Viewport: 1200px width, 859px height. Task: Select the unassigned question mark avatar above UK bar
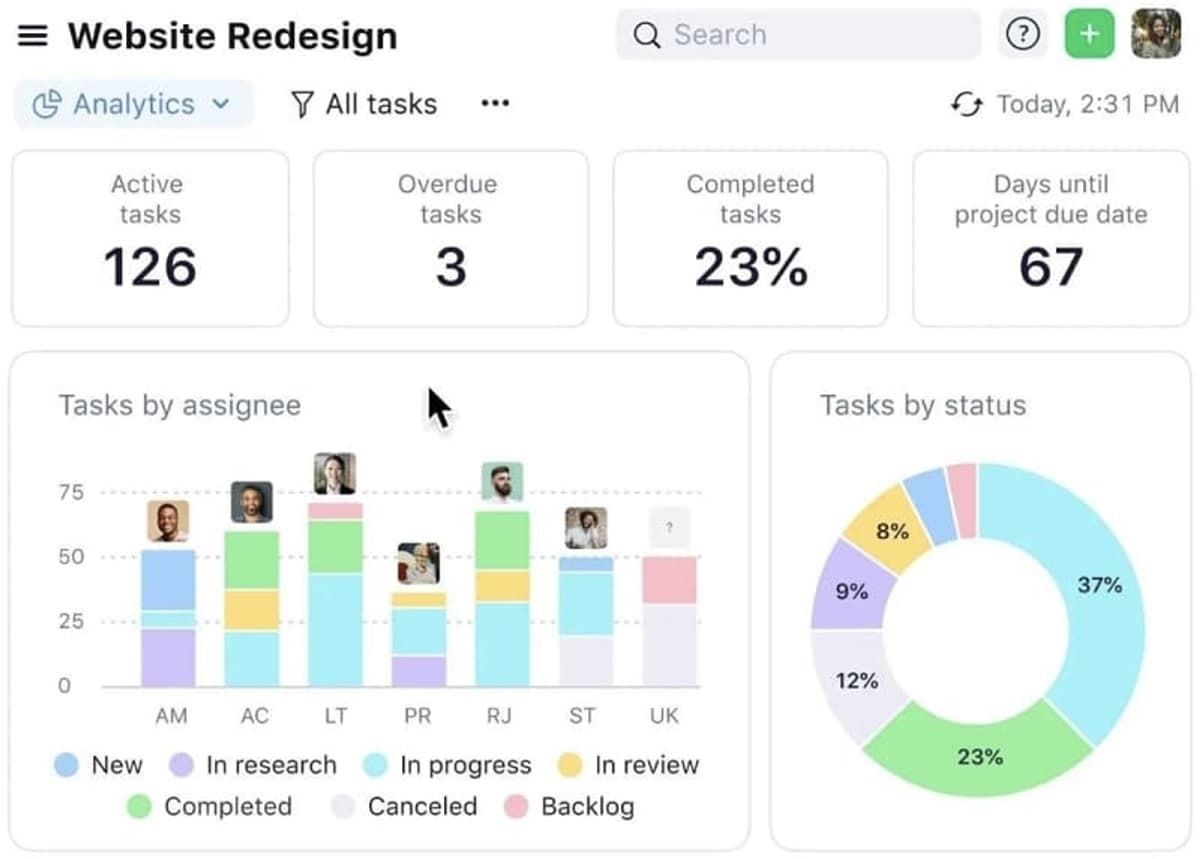coord(668,527)
